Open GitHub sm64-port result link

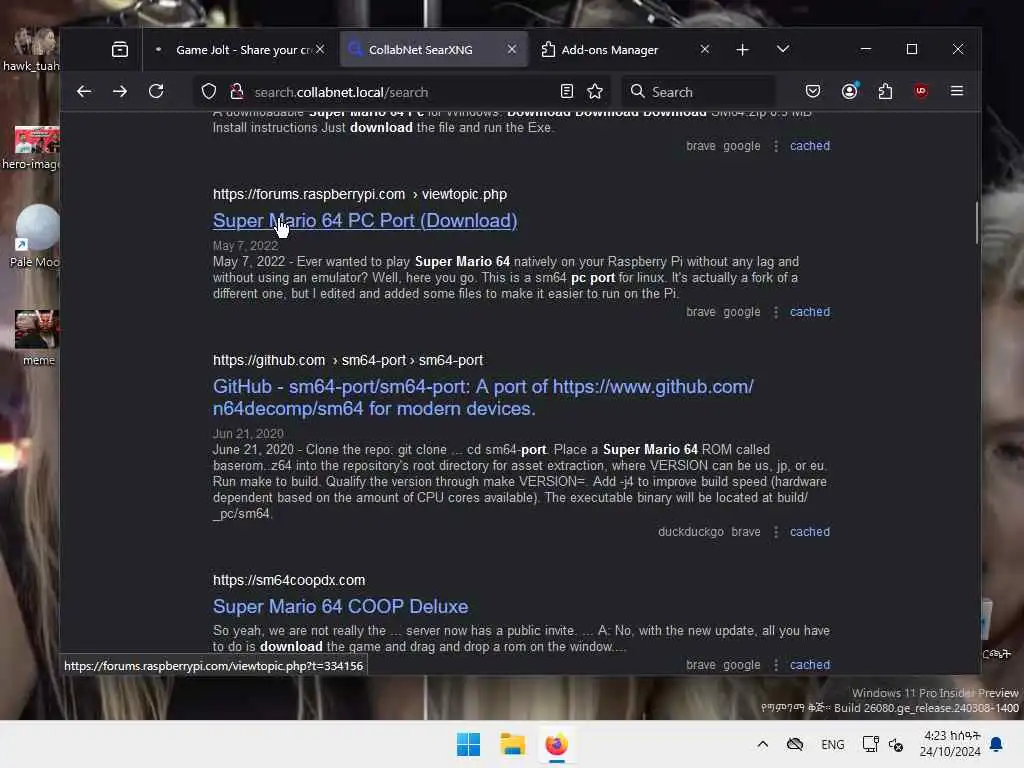pos(483,398)
